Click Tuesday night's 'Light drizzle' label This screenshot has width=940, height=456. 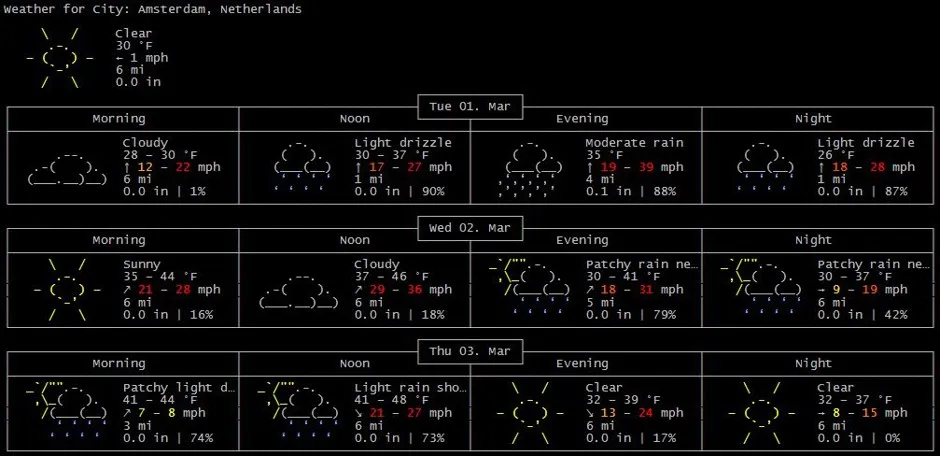point(866,143)
